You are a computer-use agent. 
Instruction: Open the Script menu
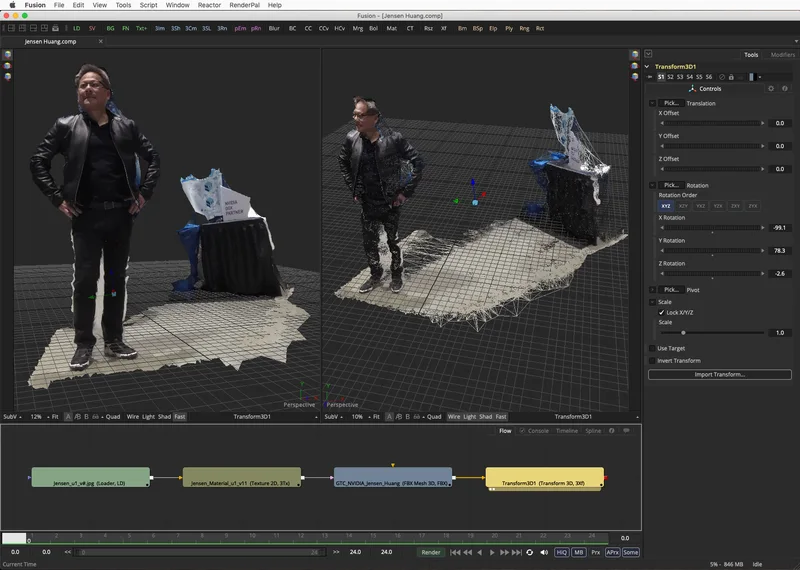pyautogui.click(x=148, y=5)
